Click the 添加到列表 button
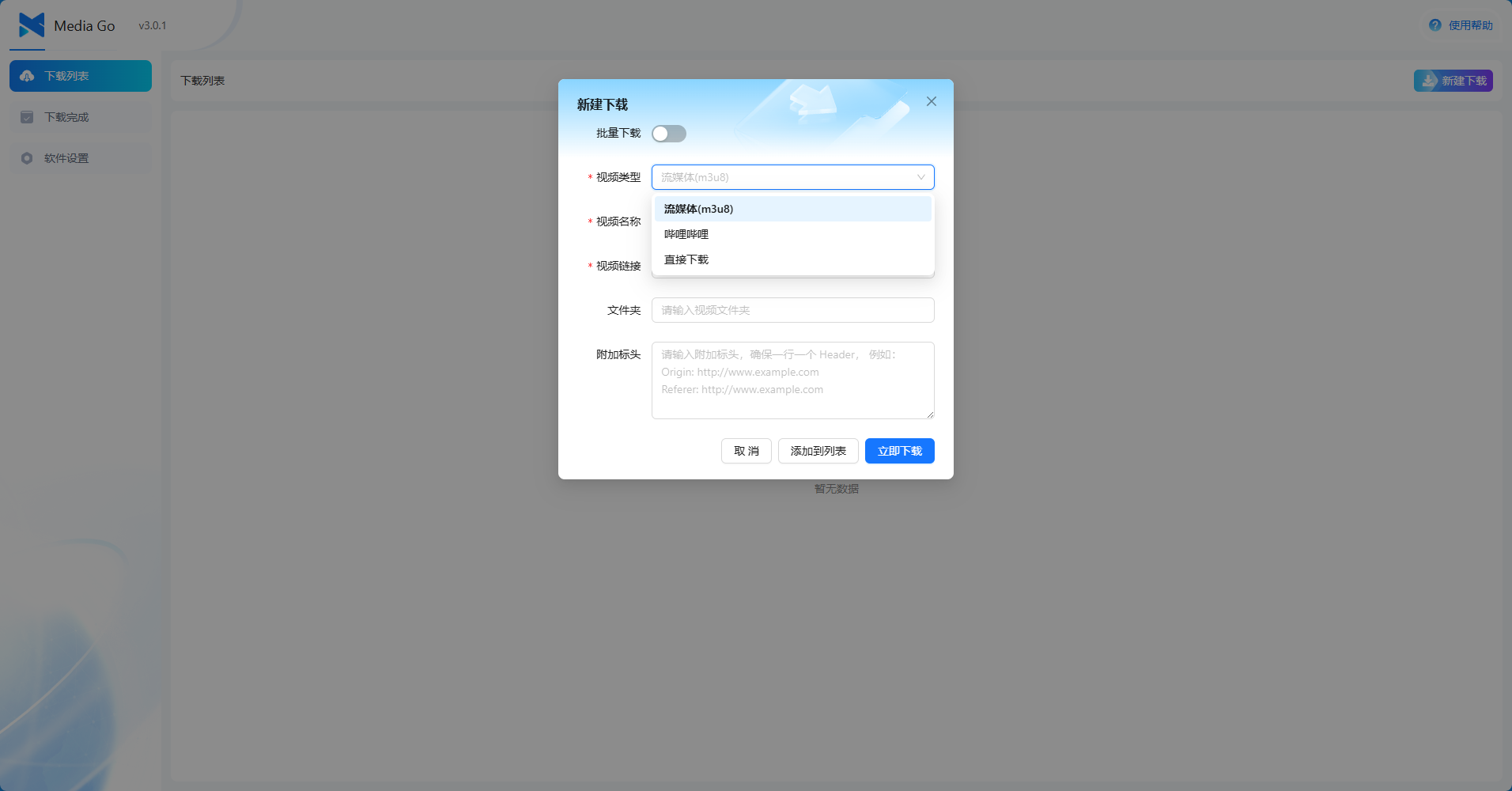This screenshot has height=791, width=1512. point(818,451)
